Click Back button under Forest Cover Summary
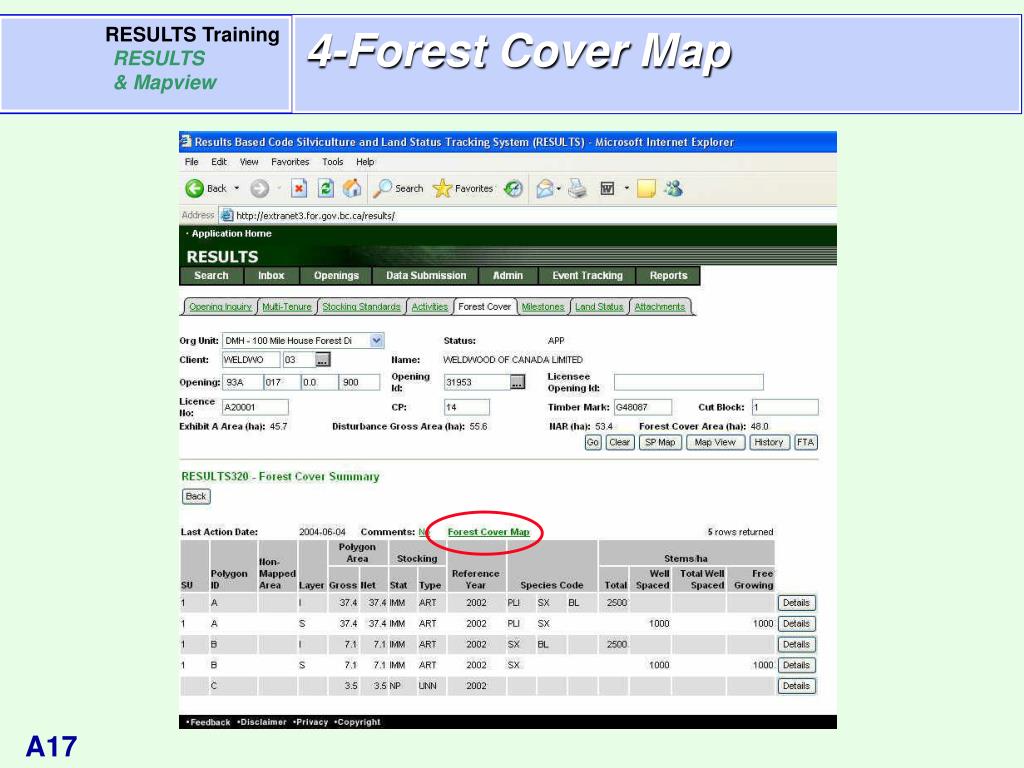This screenshot has width=1024, height=768. click(x=196, y=496)
